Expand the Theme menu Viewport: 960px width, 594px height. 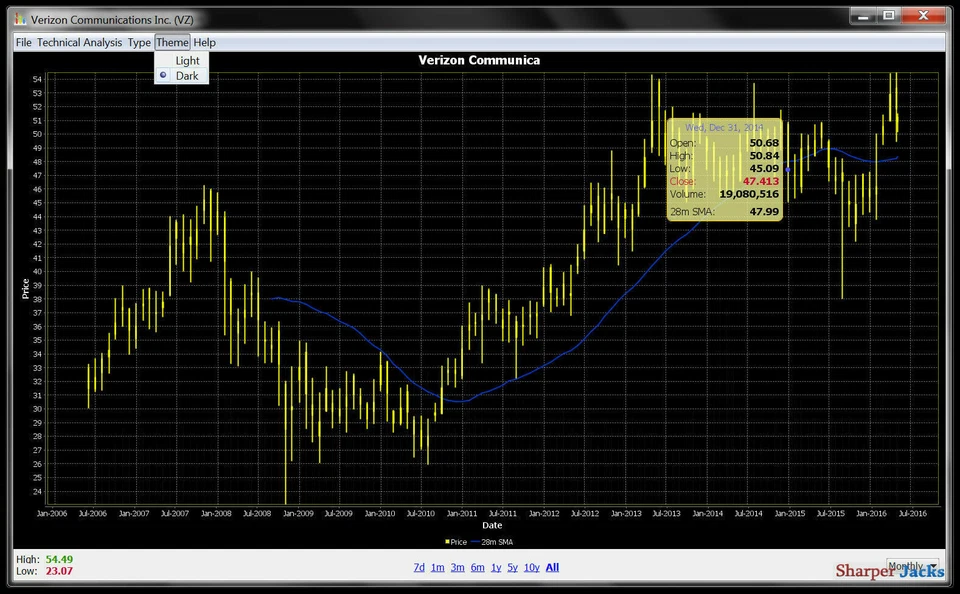point(171,42)
